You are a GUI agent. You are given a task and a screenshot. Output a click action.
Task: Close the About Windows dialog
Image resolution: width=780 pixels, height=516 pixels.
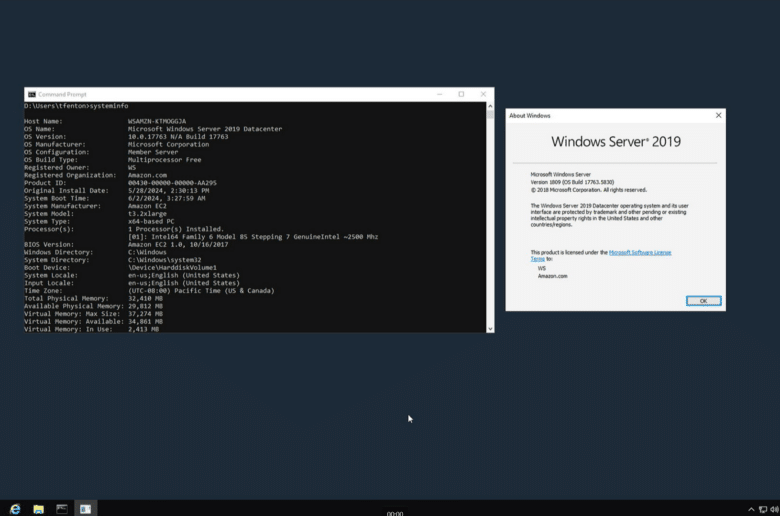(x=718, y=115)
